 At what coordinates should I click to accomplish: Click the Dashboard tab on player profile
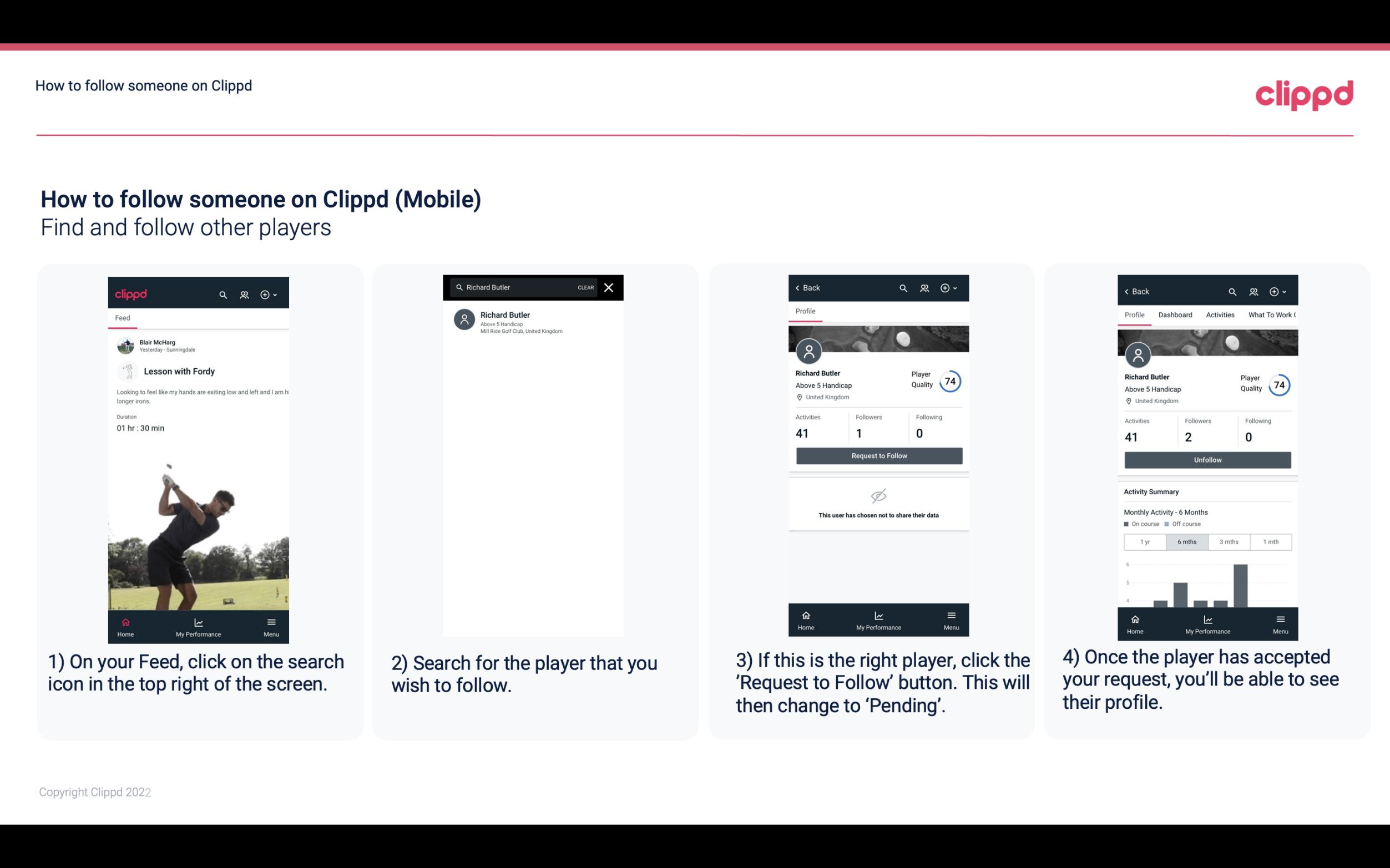[x=1175, y=315]
